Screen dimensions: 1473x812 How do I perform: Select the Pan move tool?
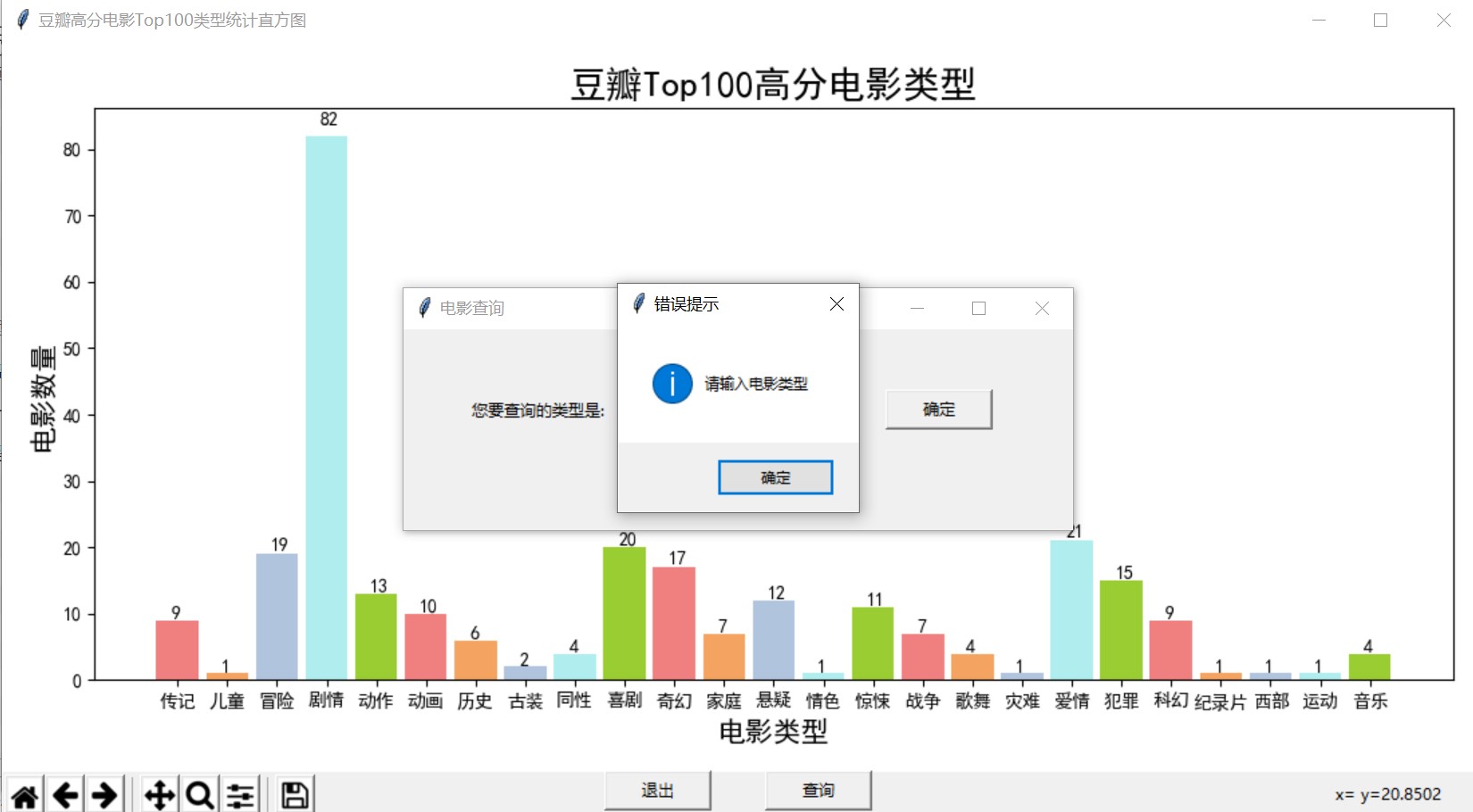tap(160, 794)
